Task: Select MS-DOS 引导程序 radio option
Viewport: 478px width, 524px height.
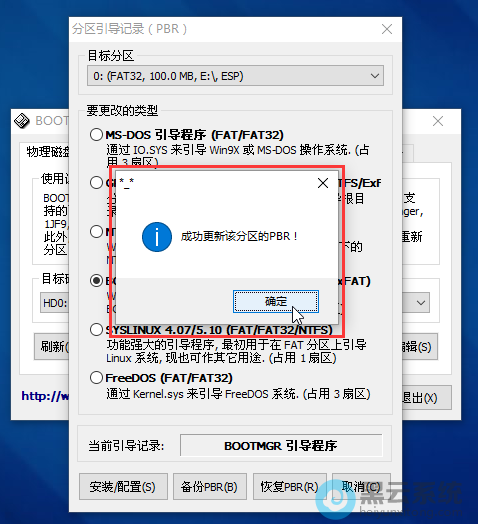Action: click(96, 135)
